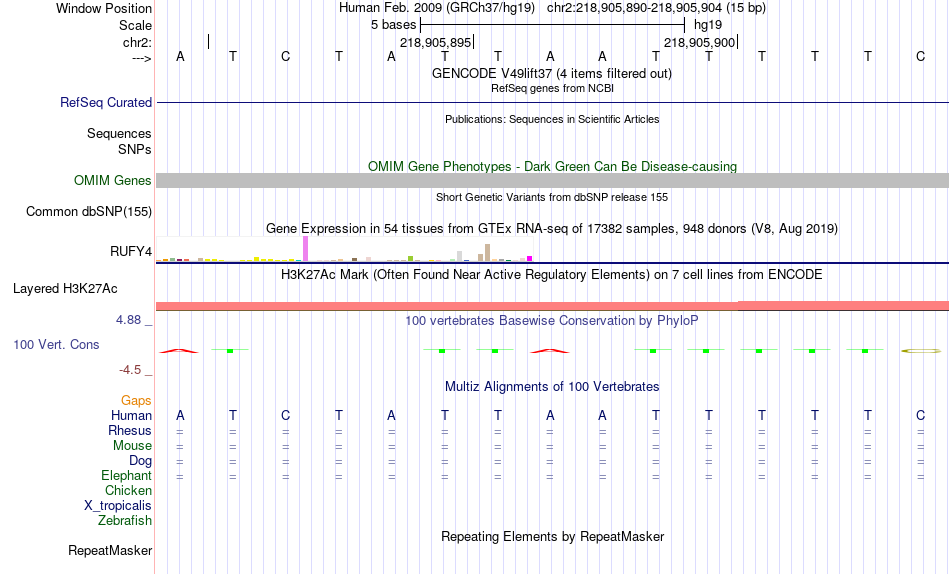Click the SNPs track label
This screenshot has height=574, width=950.
point(135,149)
